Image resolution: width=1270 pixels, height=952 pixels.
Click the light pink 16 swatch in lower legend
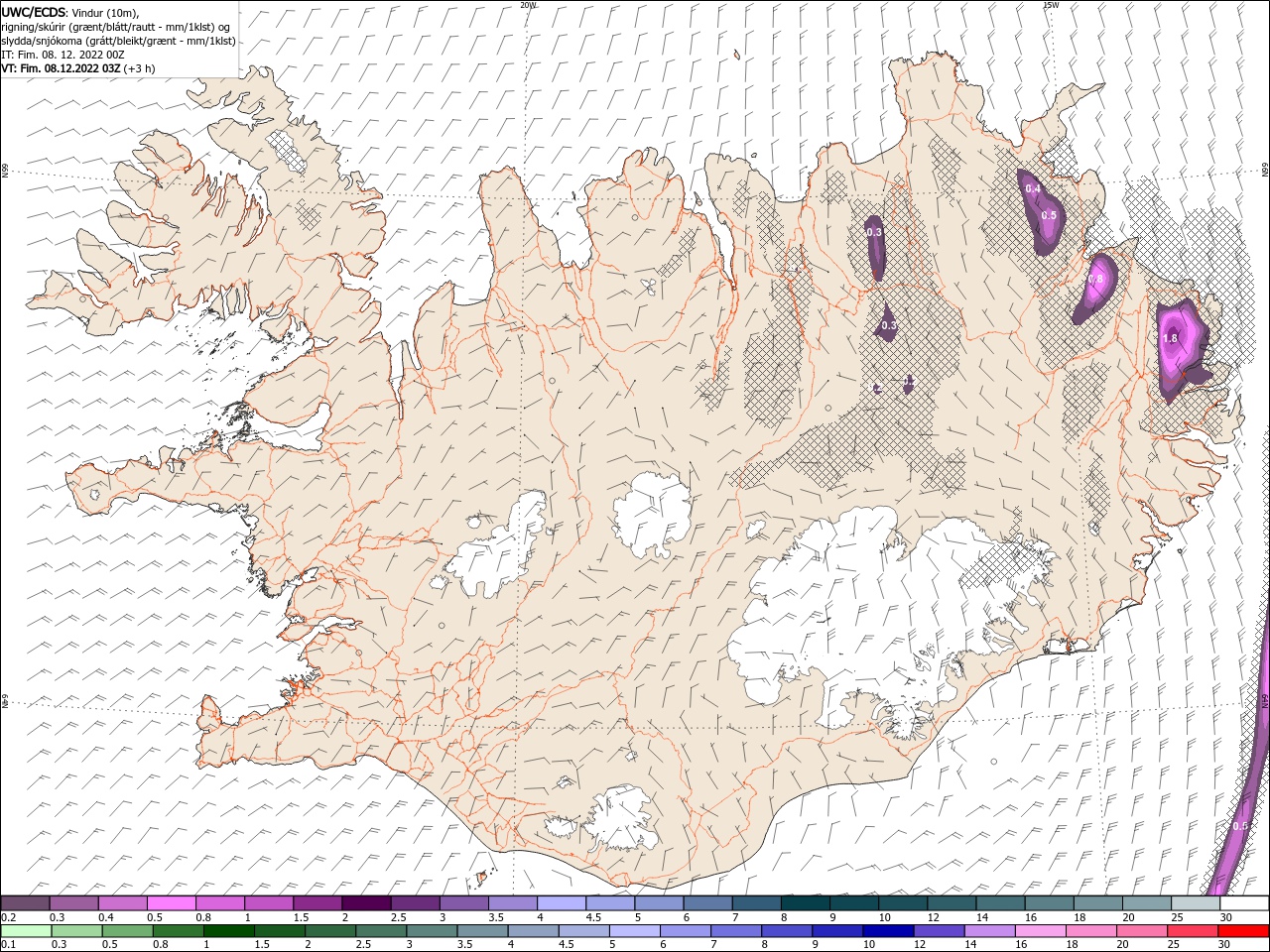pos(1039,930)
